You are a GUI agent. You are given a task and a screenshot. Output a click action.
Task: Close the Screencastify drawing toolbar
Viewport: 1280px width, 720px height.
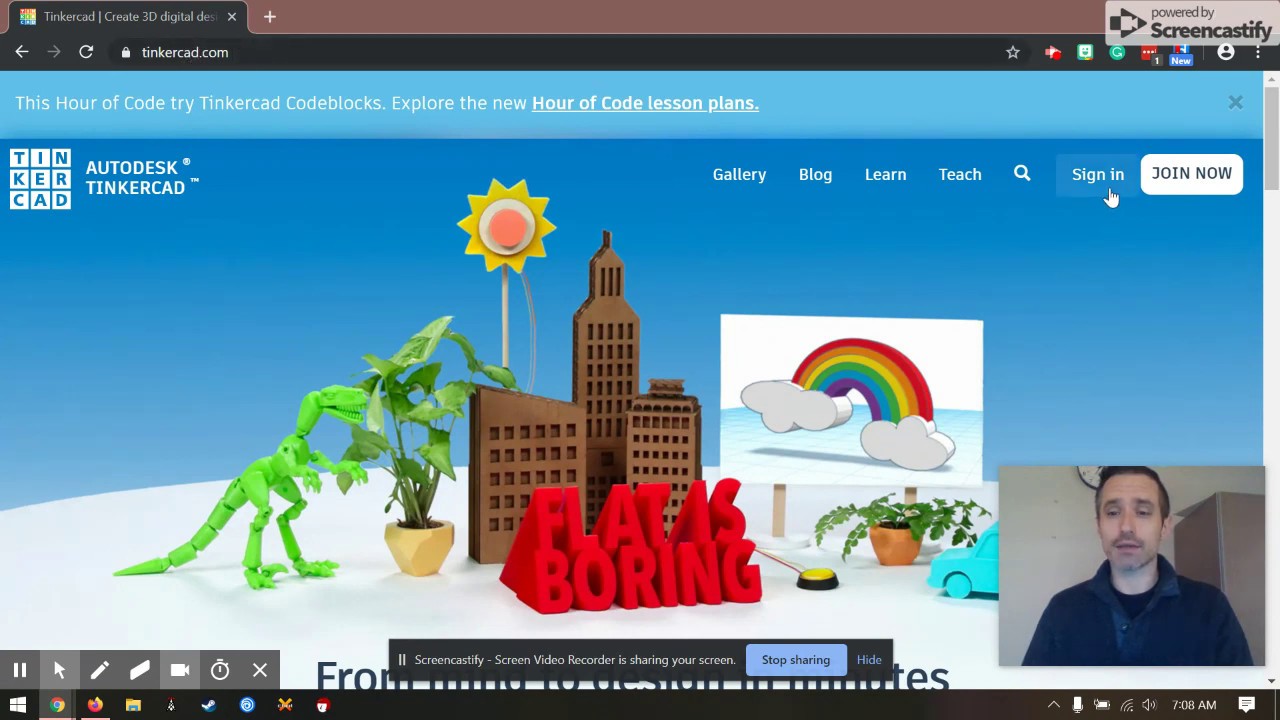click(260, 670)
